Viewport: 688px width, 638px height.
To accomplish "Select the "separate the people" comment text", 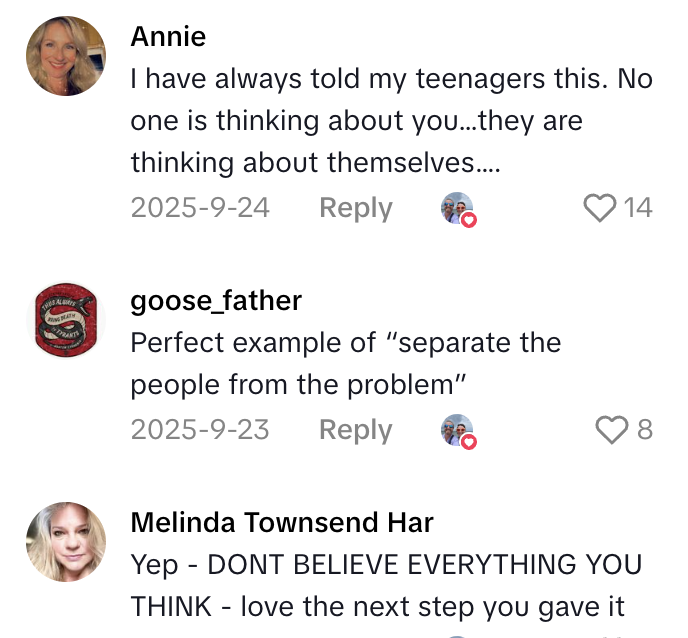I will [x=345, y=364].
